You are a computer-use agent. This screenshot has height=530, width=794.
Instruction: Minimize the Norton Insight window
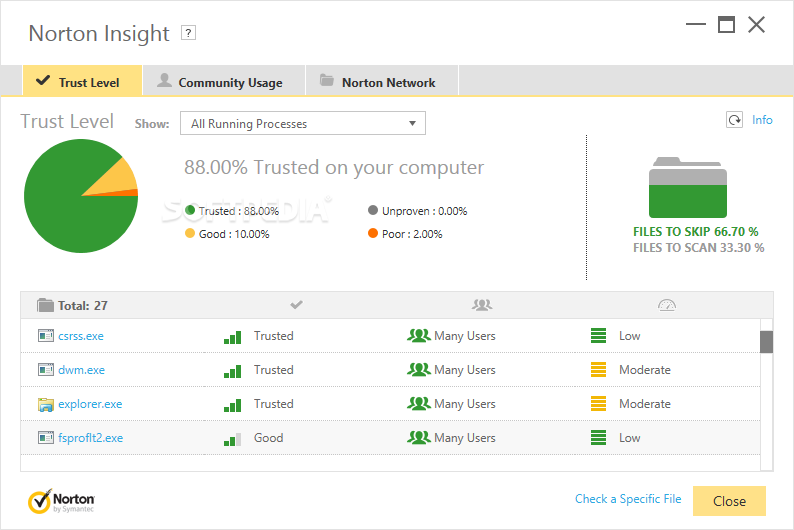point(696,24)
